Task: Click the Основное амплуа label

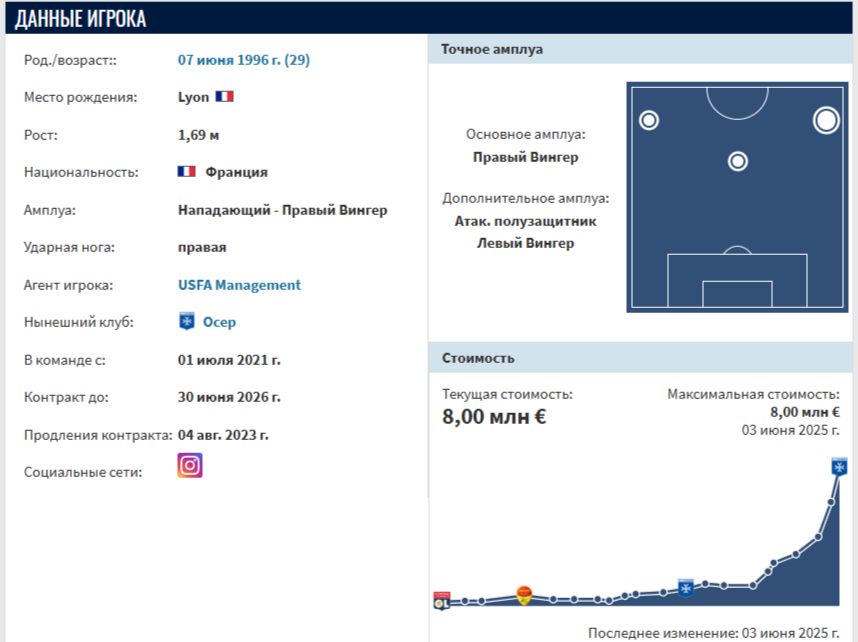Action: point(525,135)
